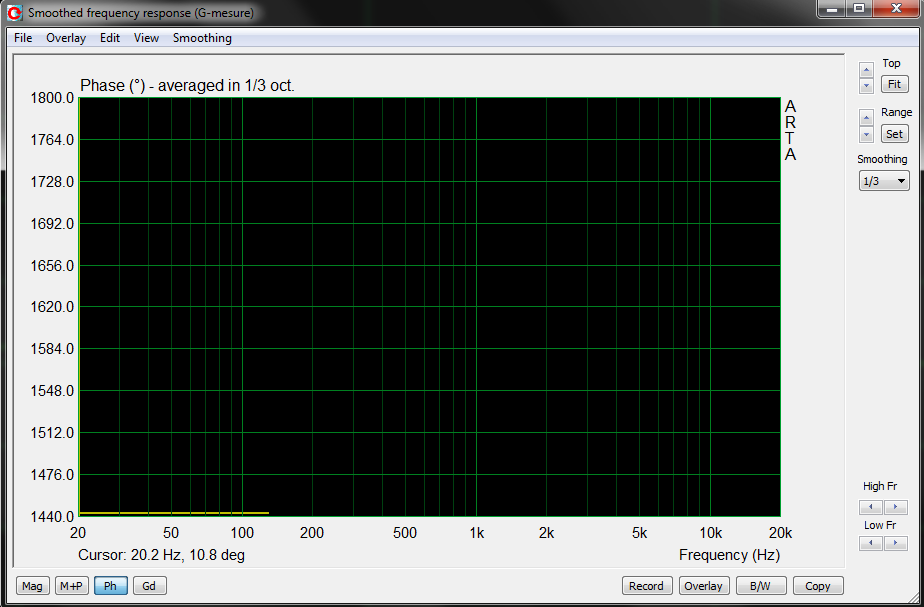This screenshot has width=924, height=607.
Task: Select the Ph phase view
Action: (x=110, y=586)
